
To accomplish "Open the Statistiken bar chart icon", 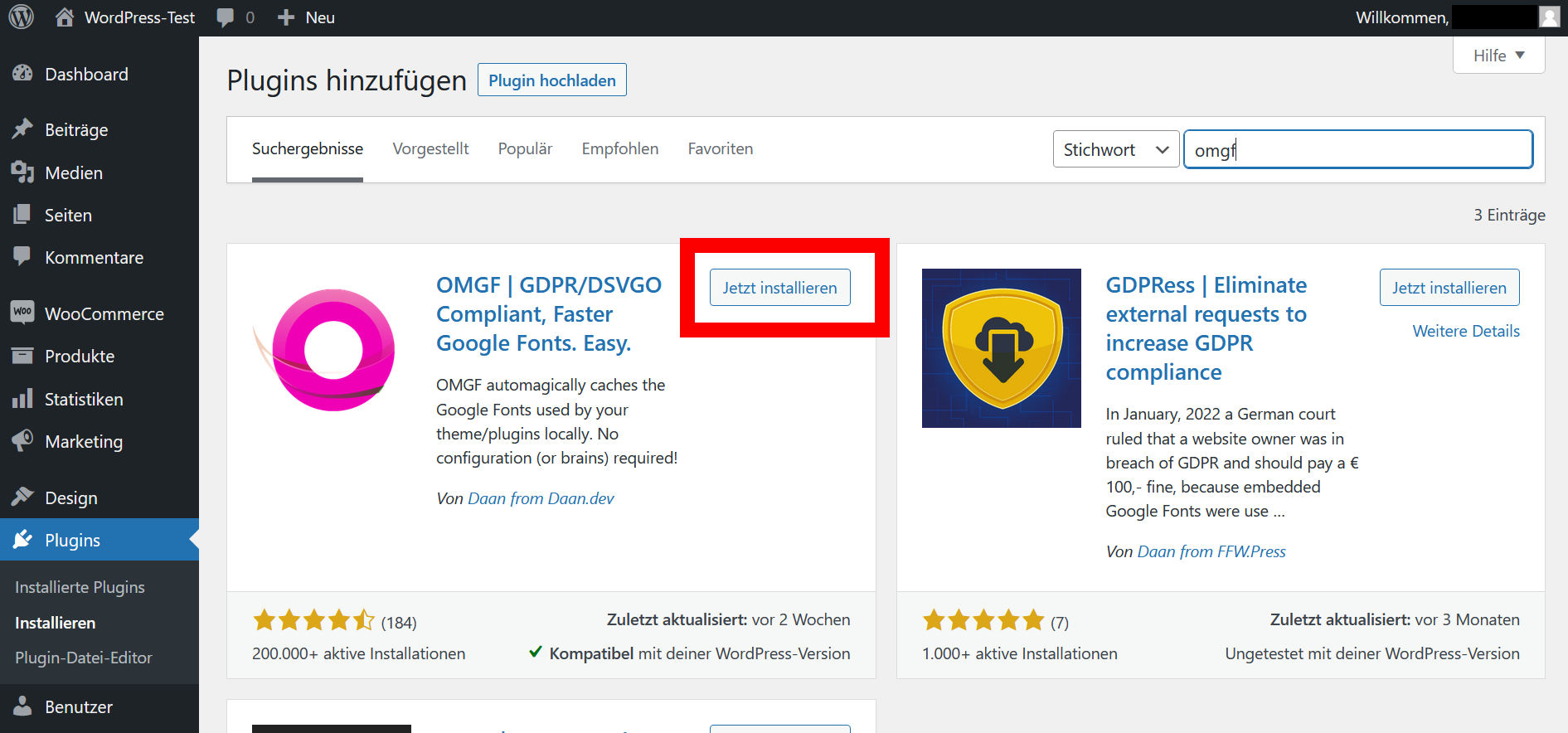I will pyautogui.click(x=22, y=399).
